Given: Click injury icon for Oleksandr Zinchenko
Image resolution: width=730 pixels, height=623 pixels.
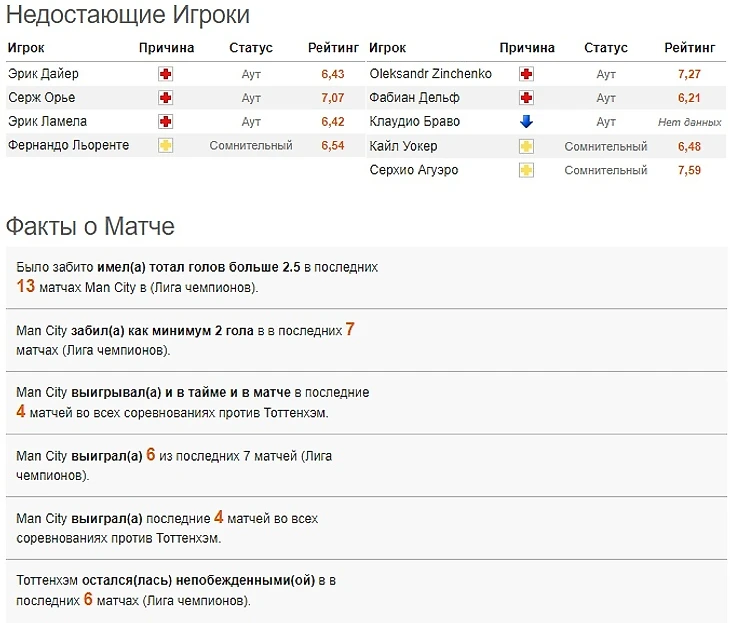Looking at the screenshot, I should (x=526, y=74).
